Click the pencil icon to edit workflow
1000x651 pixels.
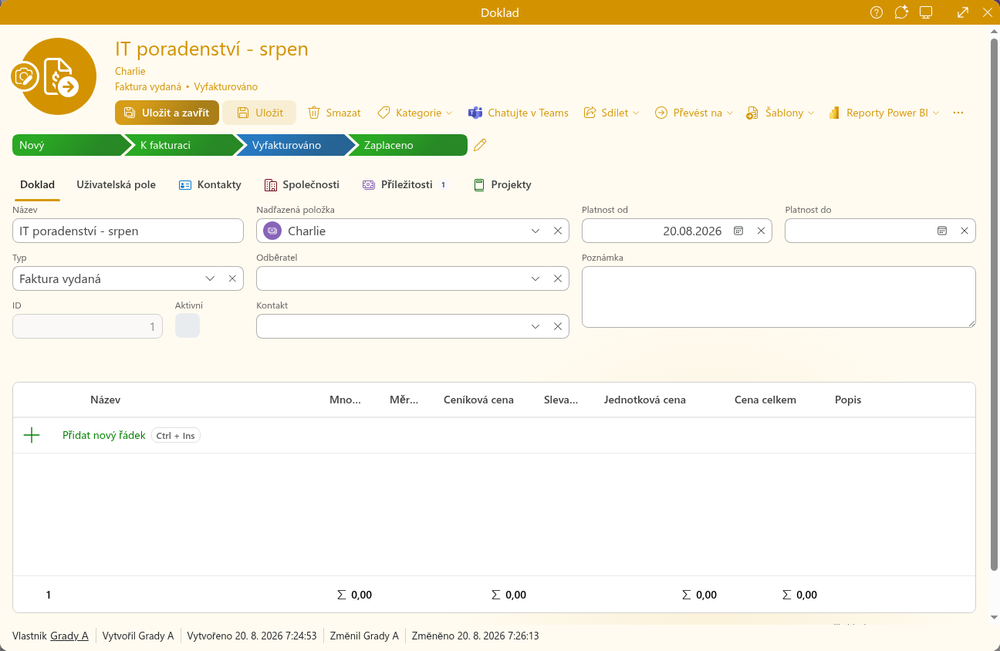pyautogui.click(x=480, y=145)
